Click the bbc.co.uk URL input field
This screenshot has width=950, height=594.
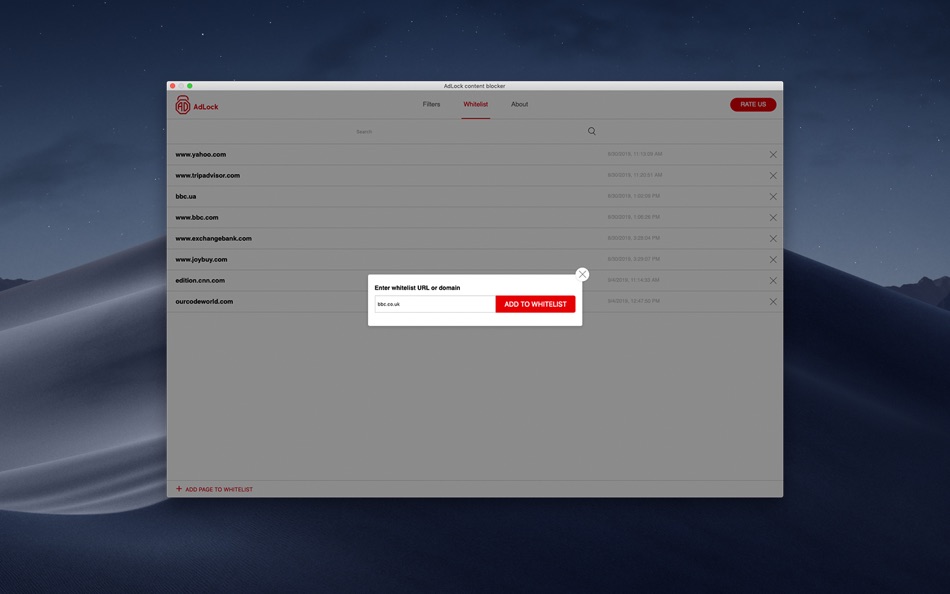(x=434, y=302)
